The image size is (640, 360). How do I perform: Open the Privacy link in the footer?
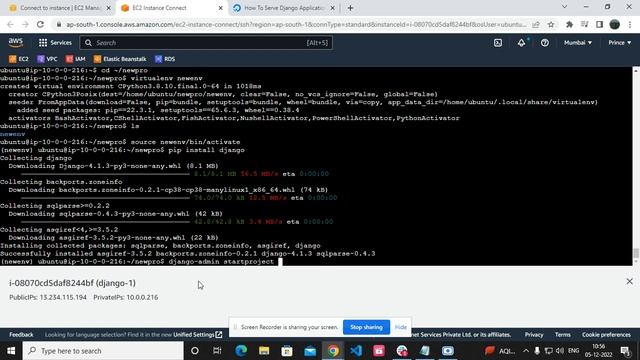point(534,335)
